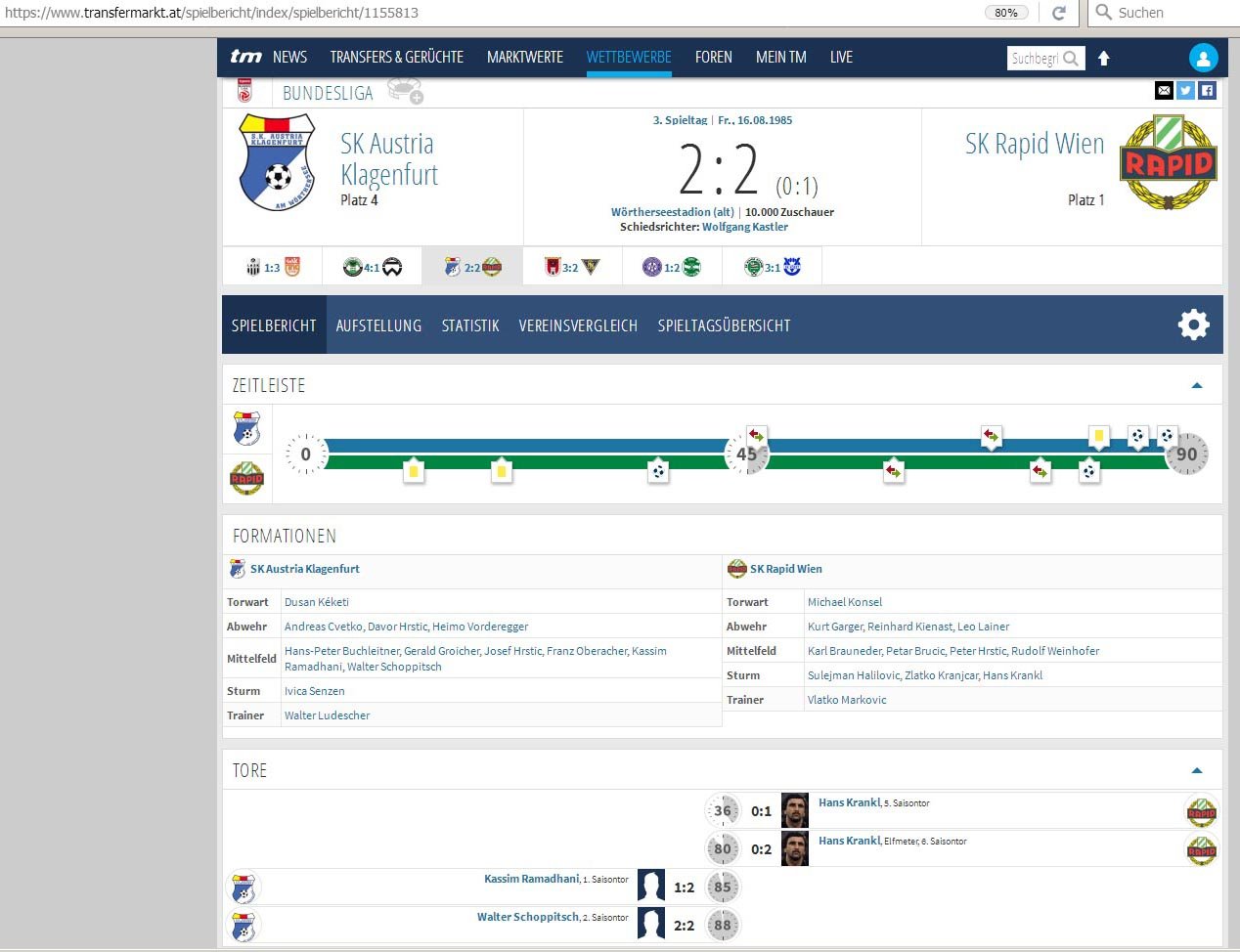Click the large Rapid Wien crest
This screenshot has height=952, width=1240.
tap(1168, 163)
